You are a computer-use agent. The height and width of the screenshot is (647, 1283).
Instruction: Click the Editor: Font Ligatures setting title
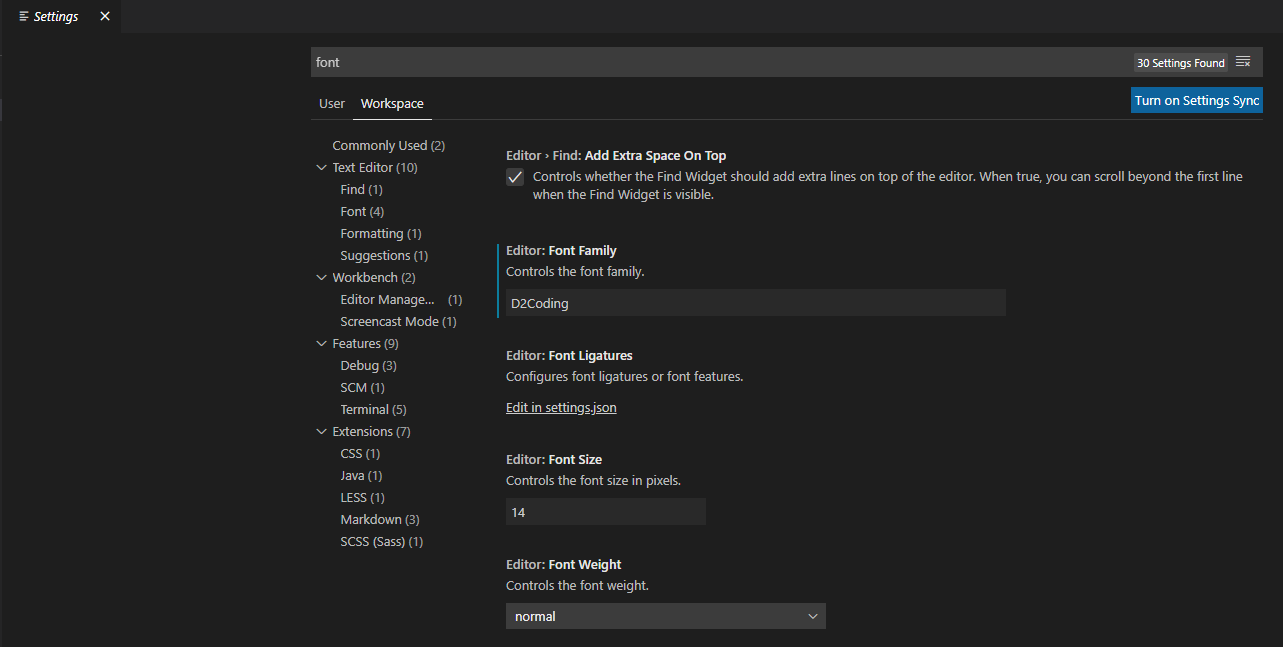pyautogui.click(x=569, y=355)
